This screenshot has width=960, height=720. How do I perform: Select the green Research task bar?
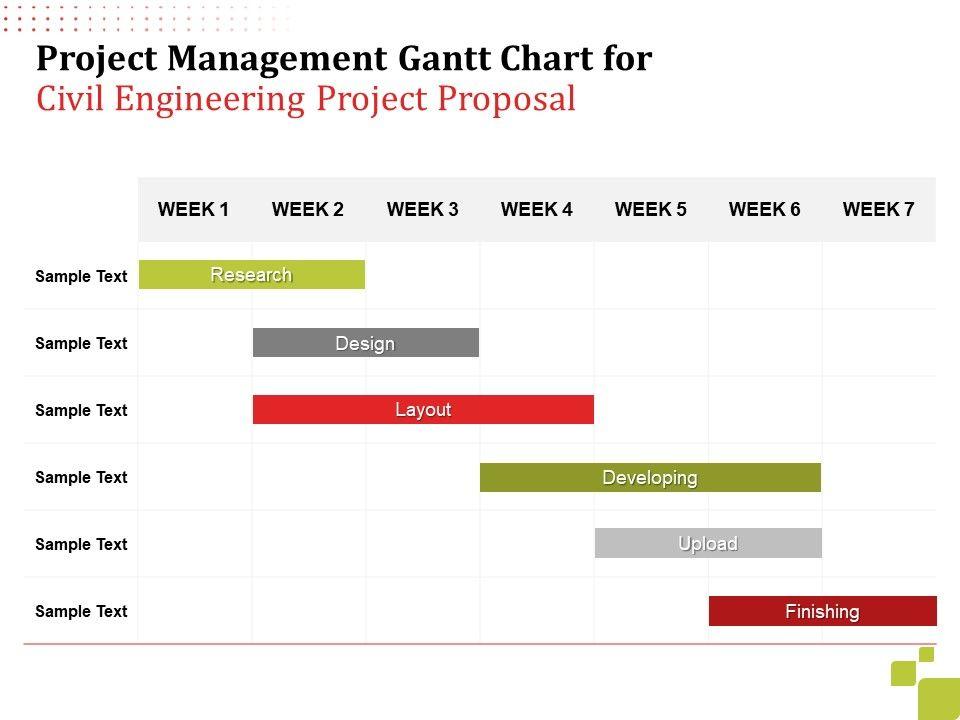coord(251,275)
